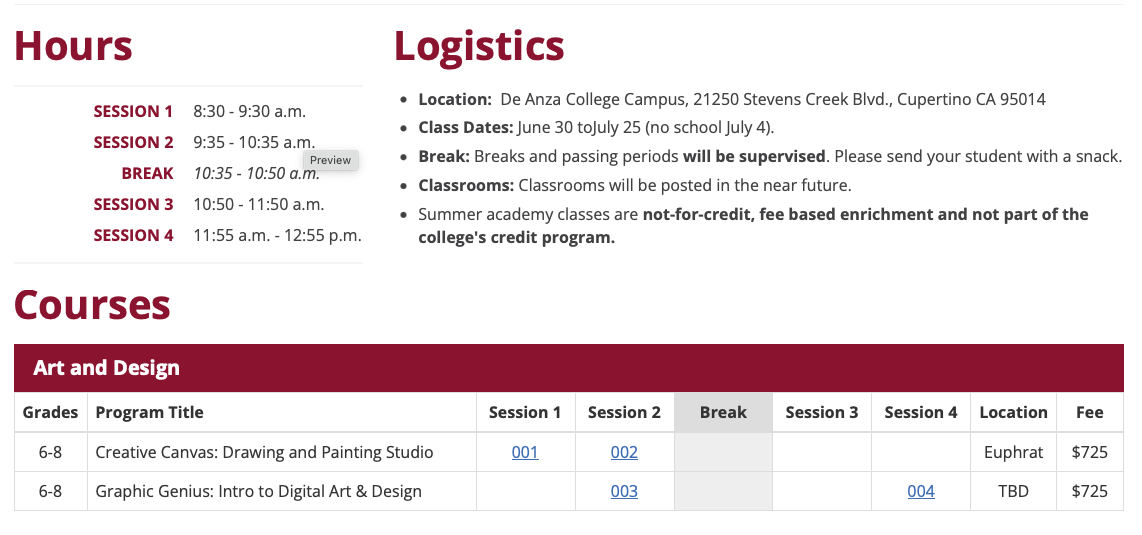The image size is (1142, 535).
Task: Open section link 001 for Creative Canvas
Action: [525, 452]
